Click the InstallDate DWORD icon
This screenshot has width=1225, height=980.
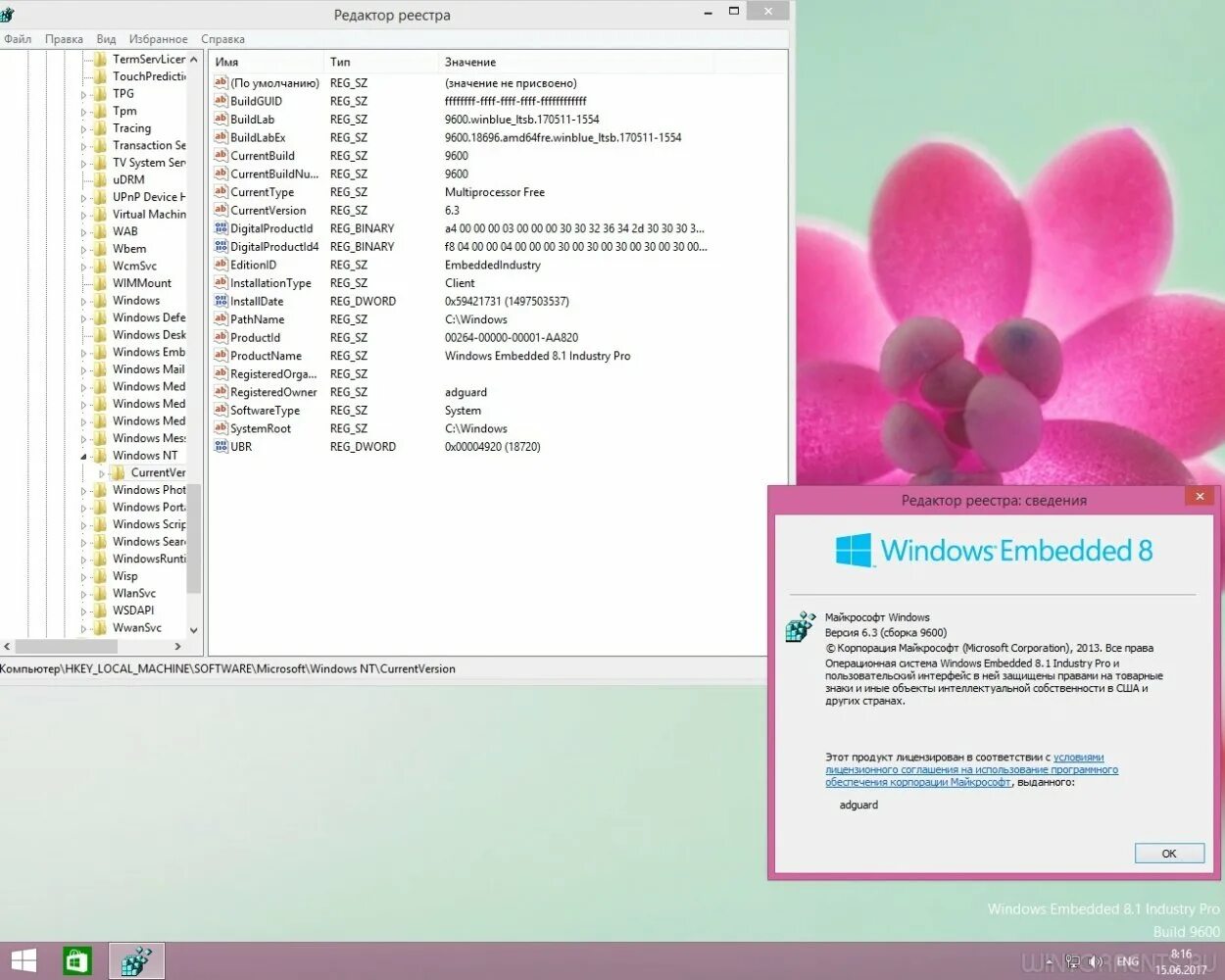[221, 301]
